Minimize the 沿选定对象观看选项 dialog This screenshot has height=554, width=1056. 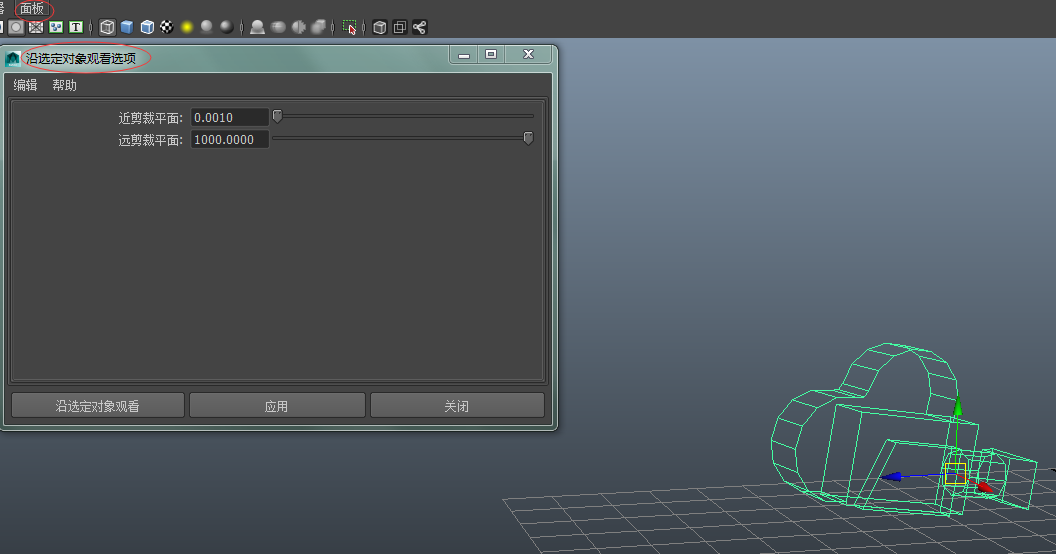coord(463,55)
